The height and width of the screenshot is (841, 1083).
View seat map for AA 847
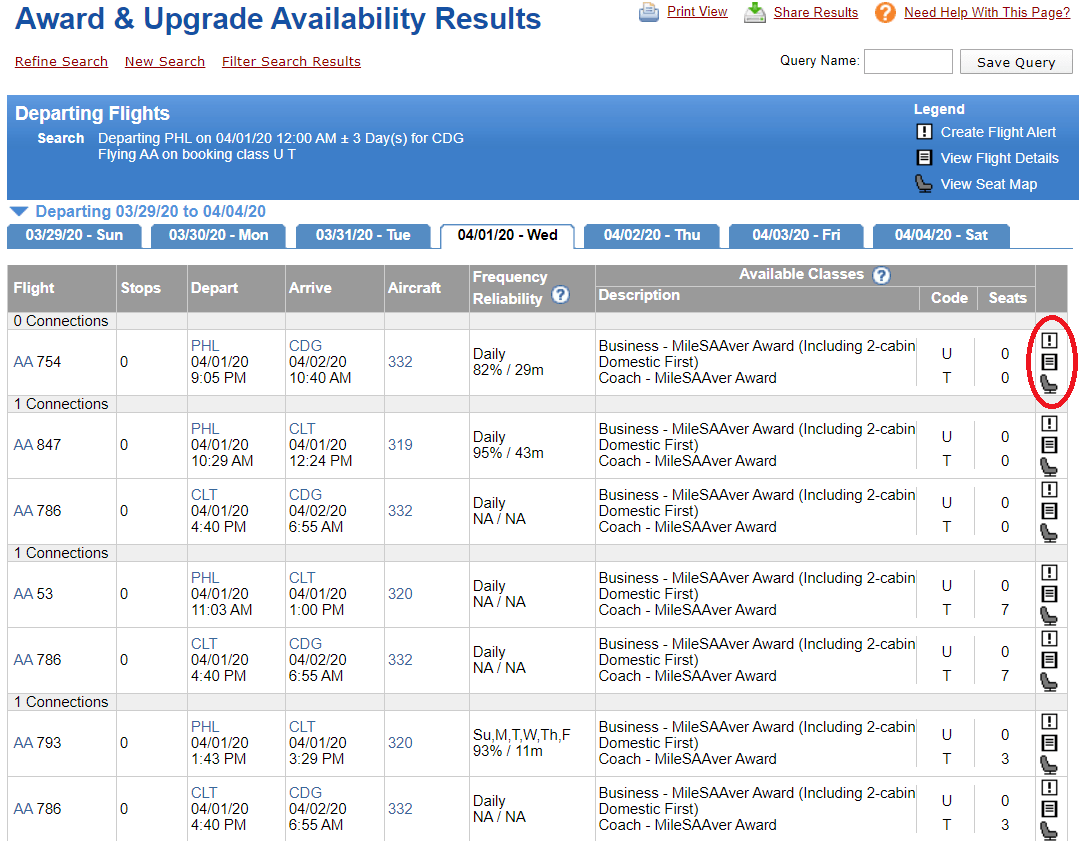[1049, 467]
